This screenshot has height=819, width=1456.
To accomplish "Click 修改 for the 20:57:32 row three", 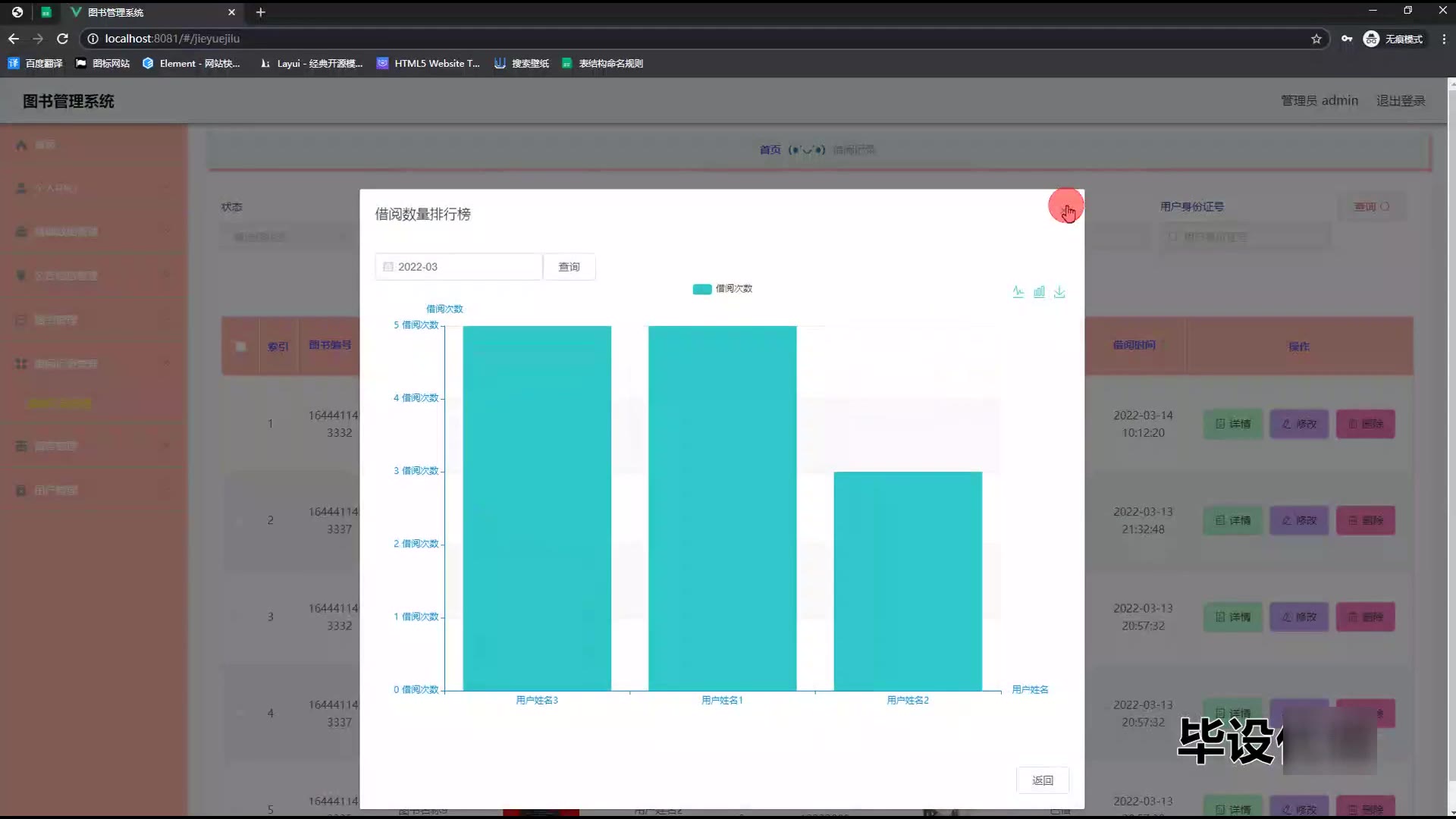I will point(1299,617).
